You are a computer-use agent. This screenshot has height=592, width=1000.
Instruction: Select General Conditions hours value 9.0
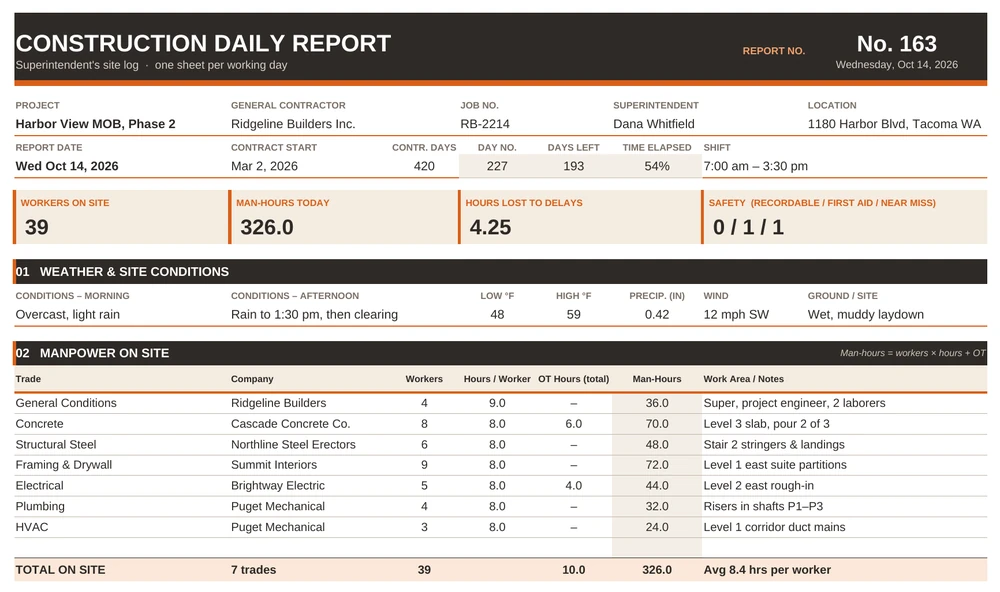(x=497, y=403)
